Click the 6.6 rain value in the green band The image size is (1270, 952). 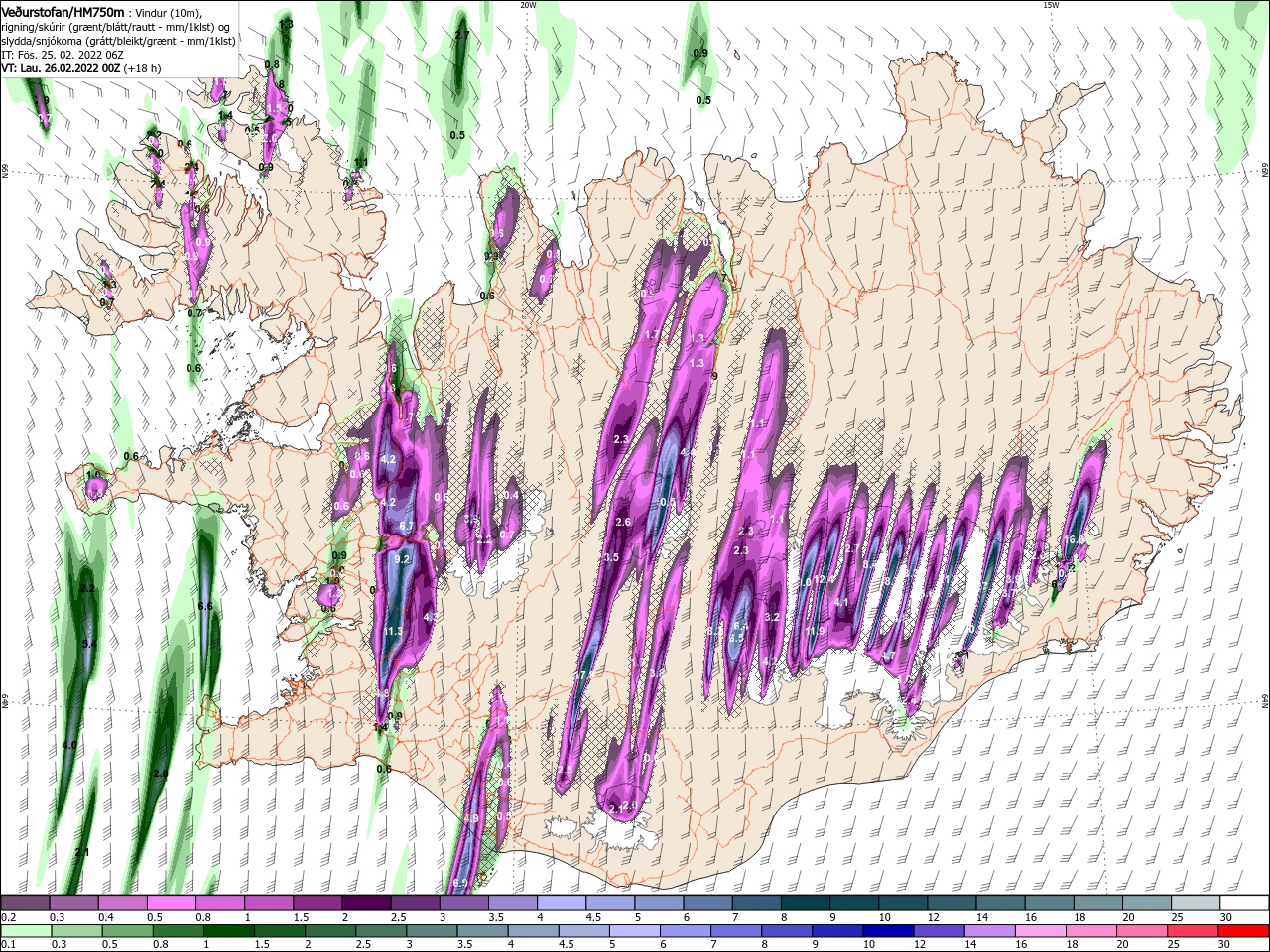[205, 606]
